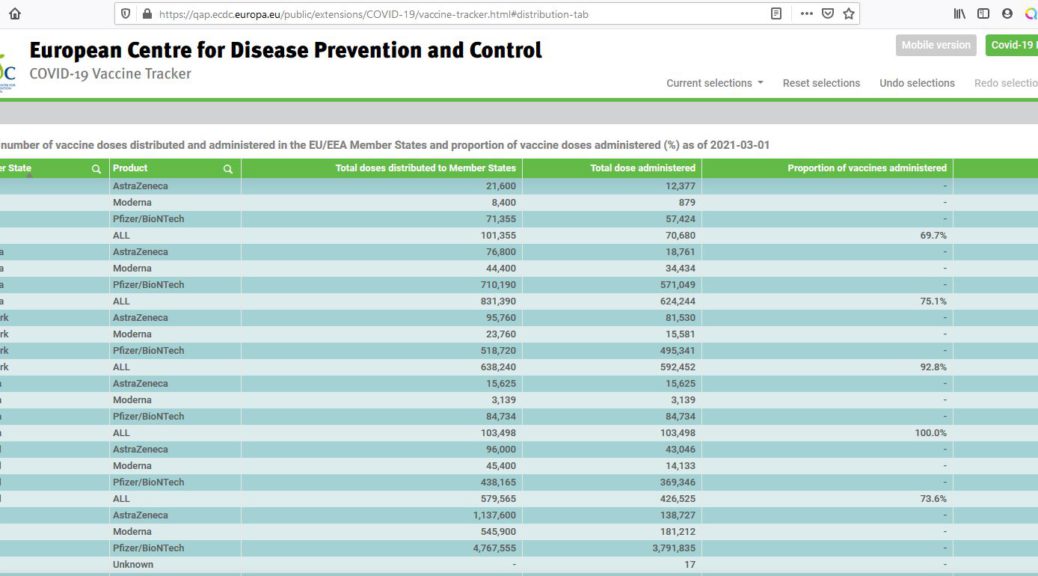This screenshot has height=576, width=1038.
Task: Select the 579,565 distributed cell
Action: [382, 499]
